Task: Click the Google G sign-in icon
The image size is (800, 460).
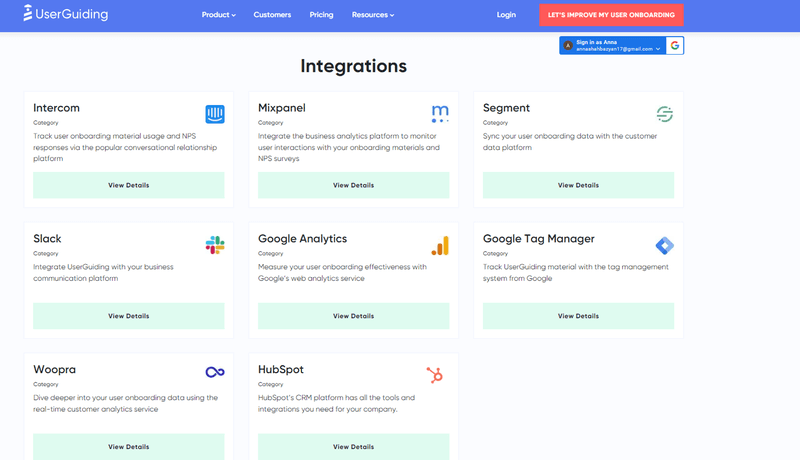Action: [x=674, y=45]
